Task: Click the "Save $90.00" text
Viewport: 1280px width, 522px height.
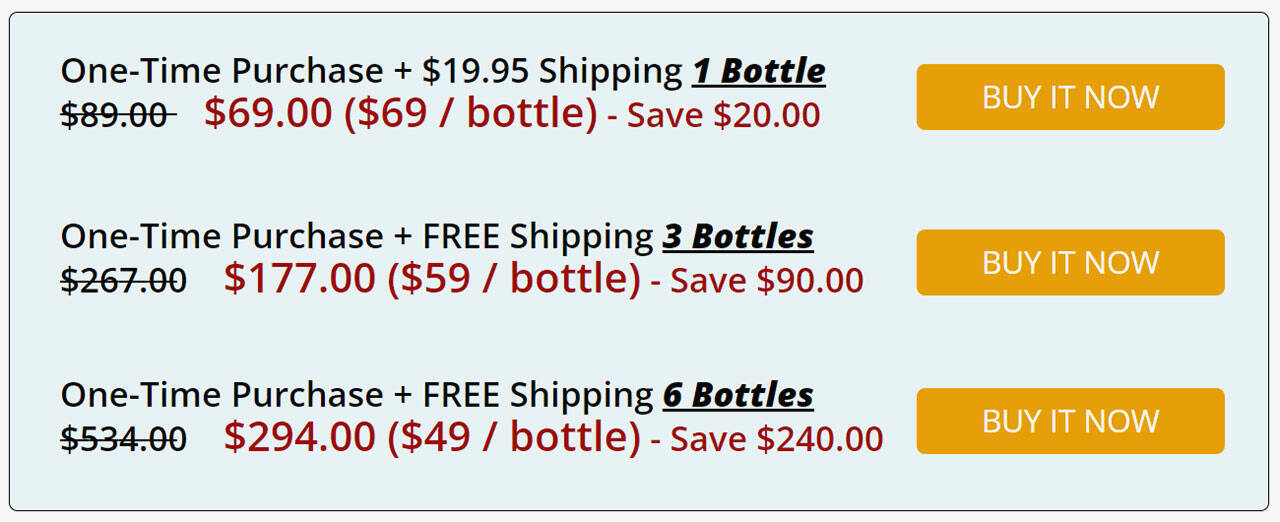Action: 767,281
